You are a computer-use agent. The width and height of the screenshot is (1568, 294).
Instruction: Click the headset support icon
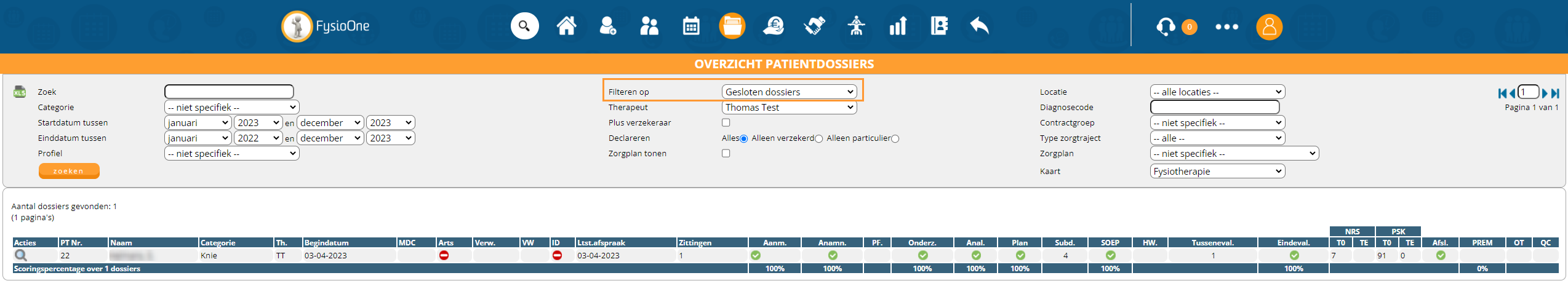pos(1166,27)
